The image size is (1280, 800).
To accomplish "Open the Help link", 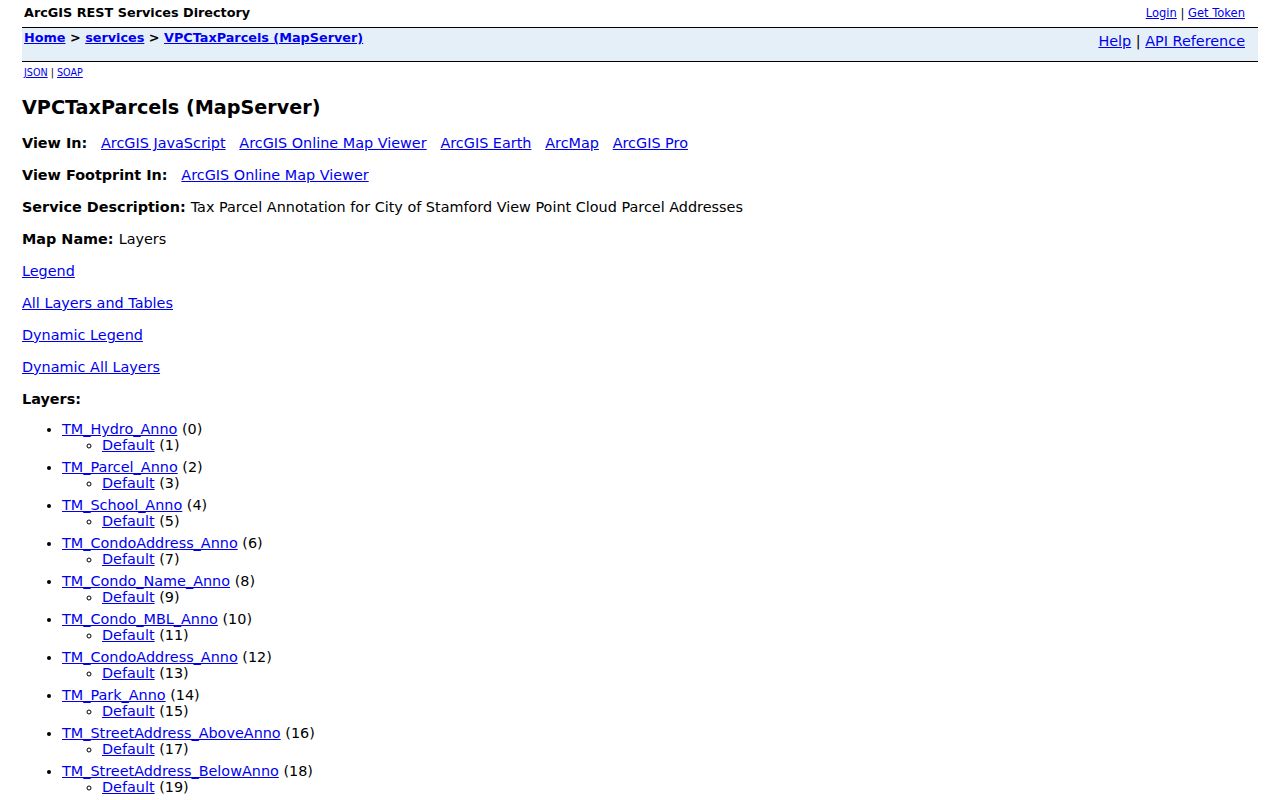I will [x=1114, y=41].
